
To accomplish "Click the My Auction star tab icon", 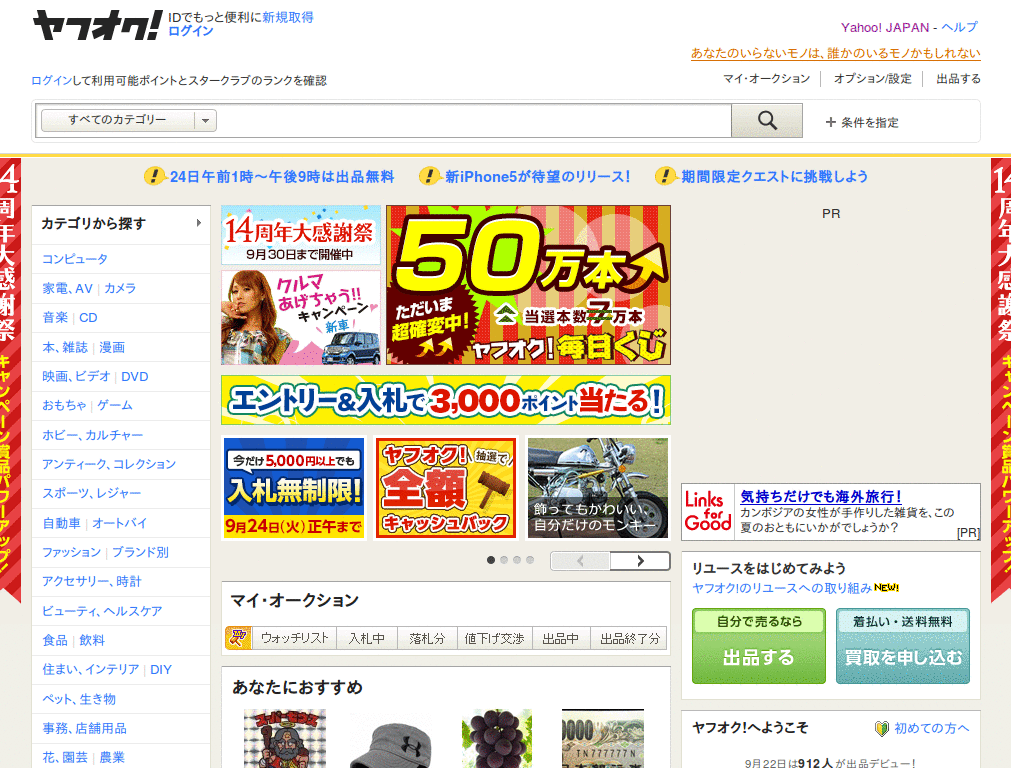I will (x=238, y=637).
